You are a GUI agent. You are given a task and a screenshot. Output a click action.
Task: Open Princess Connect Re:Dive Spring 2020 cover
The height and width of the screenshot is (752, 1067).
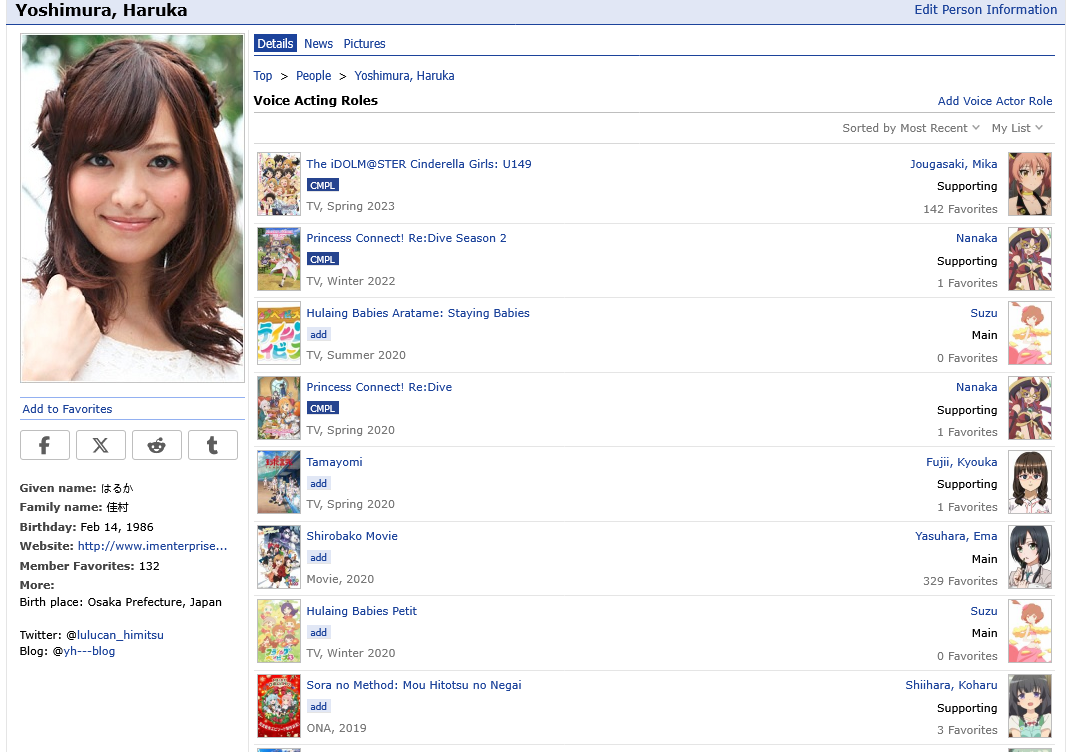(279, 408)
